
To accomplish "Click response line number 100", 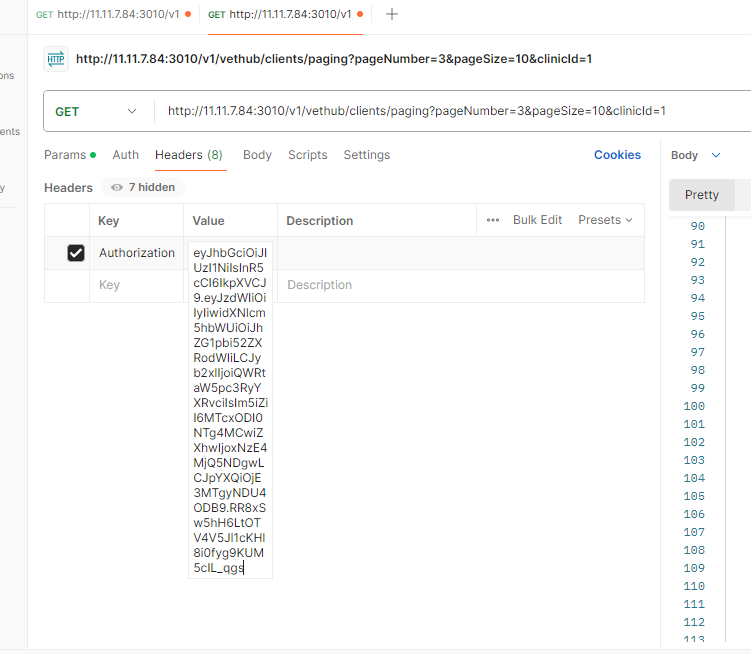I will coord(694,406).
